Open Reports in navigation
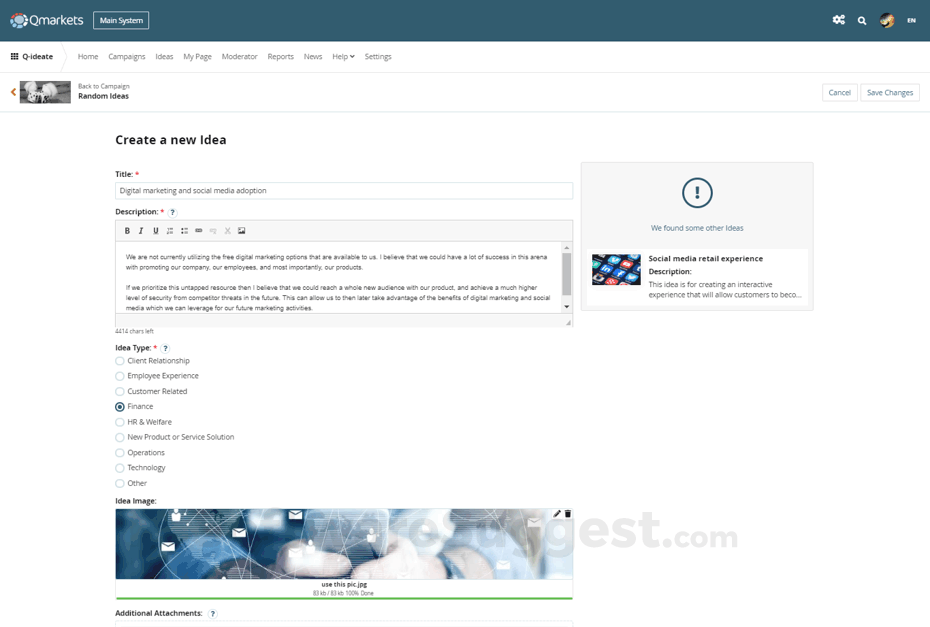The image size is (930, 627). (281, 56)
